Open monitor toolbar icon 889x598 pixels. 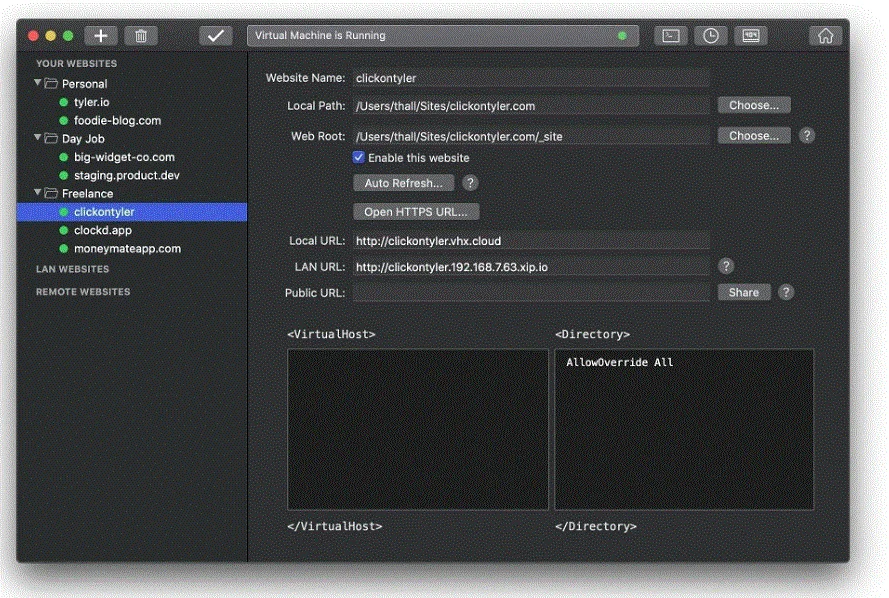(x=751, y=36)
